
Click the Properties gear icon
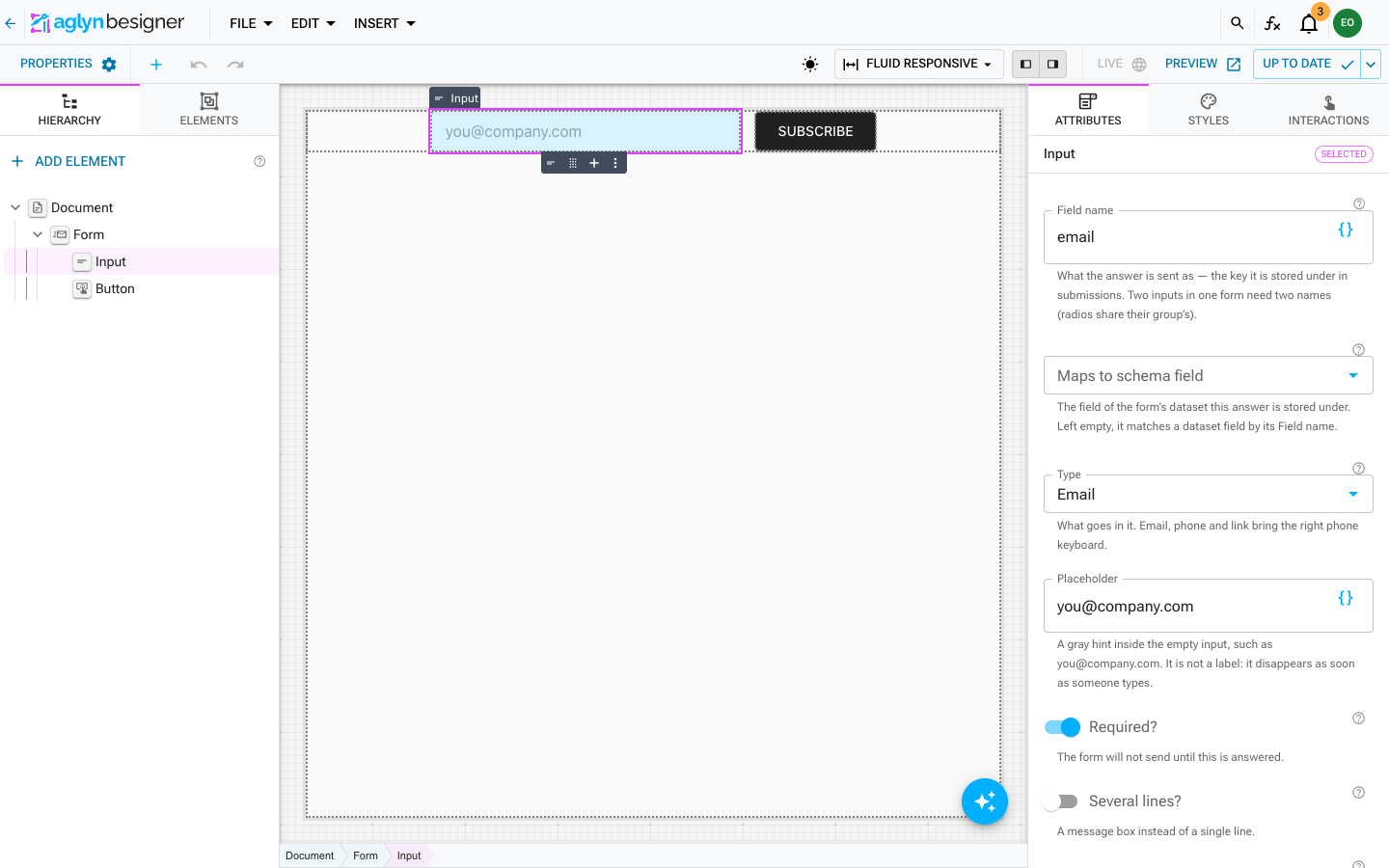pos(109,65)
